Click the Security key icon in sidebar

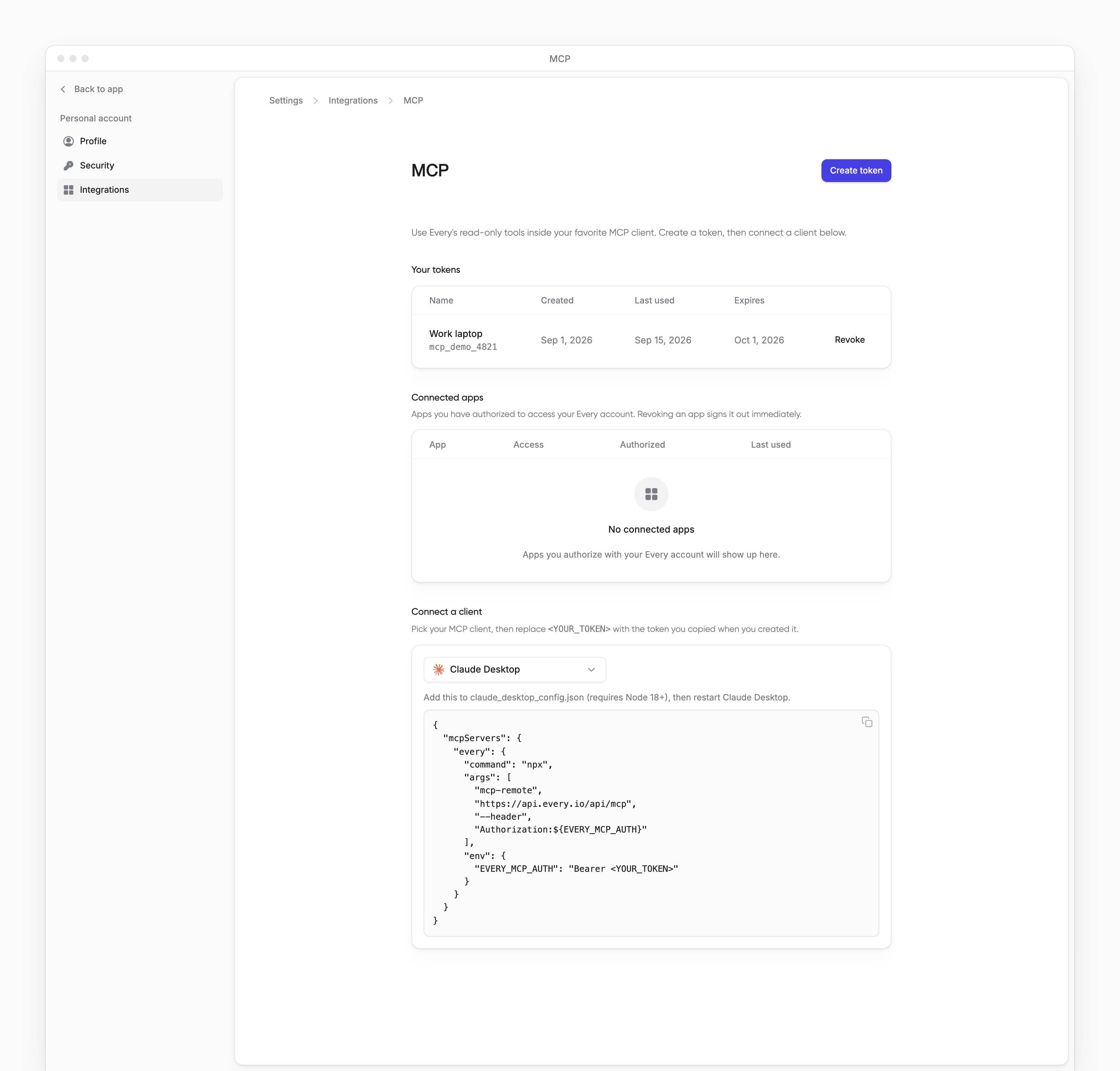coord(69,166)
